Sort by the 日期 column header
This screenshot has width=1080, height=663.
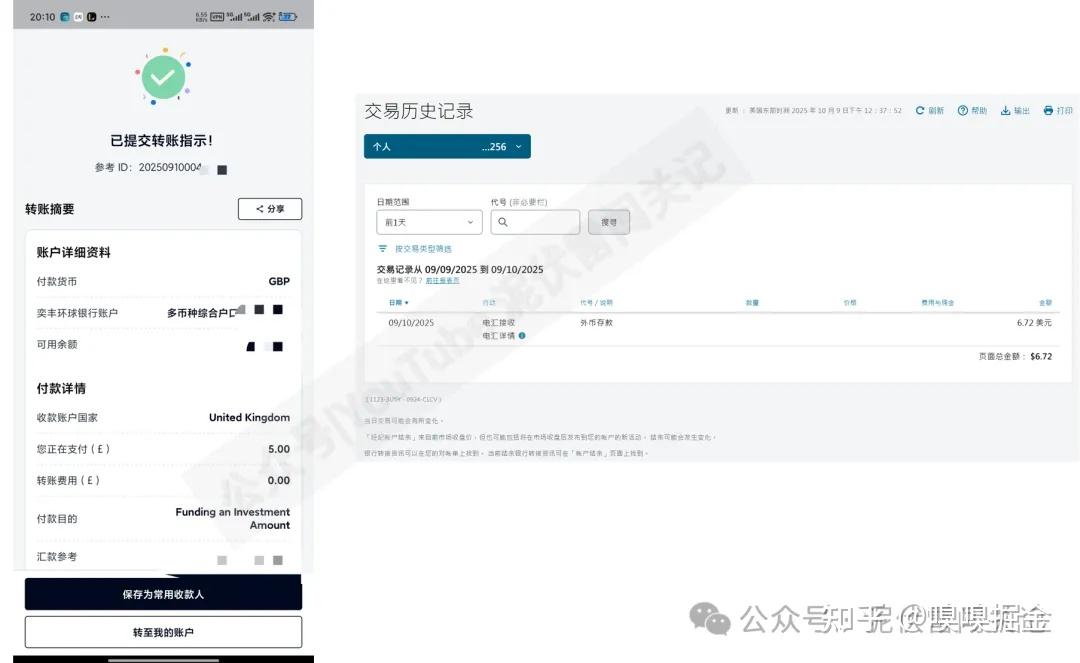point(398,302)
